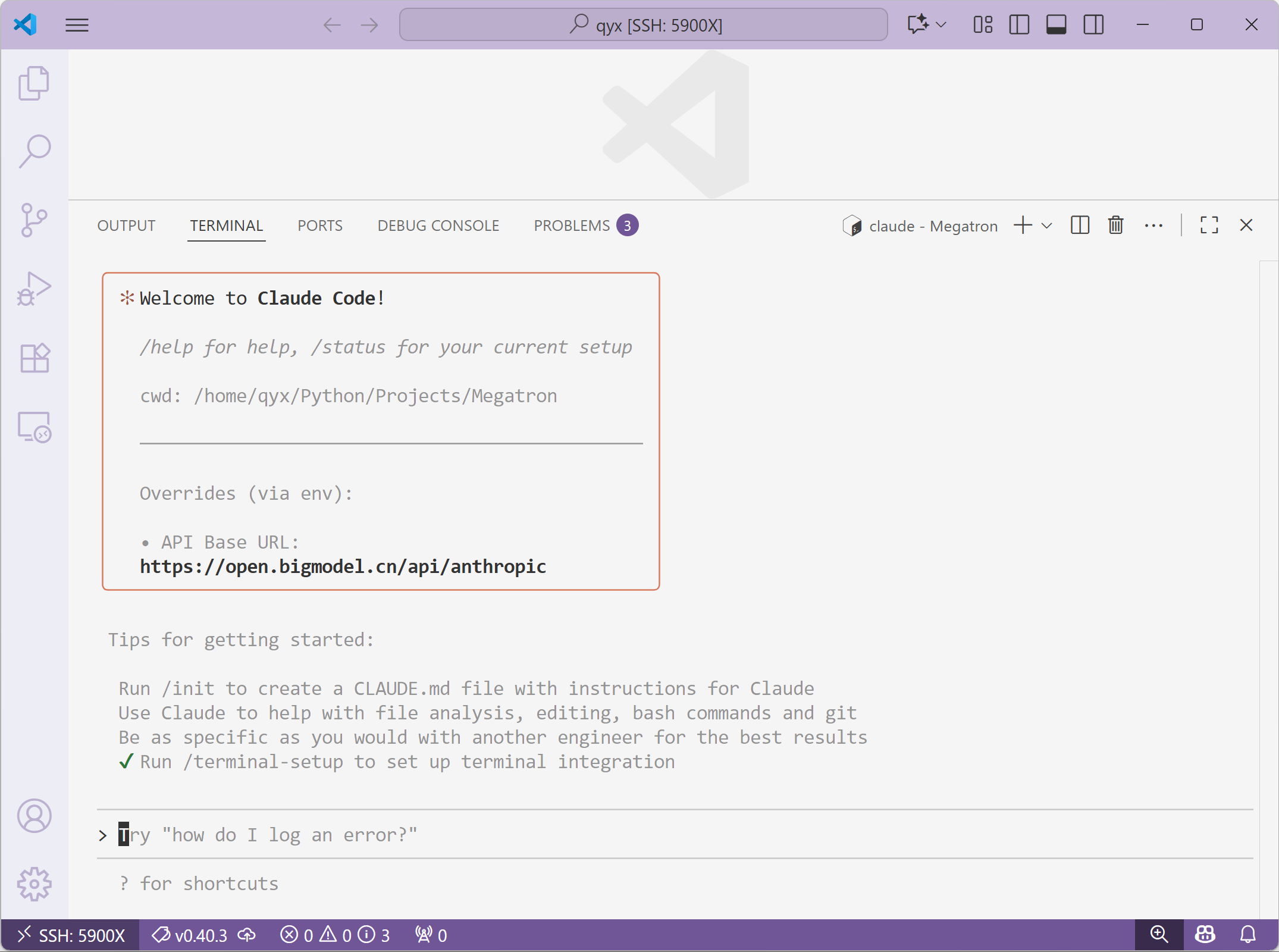This screenshot has width=1279, height=952.
Task: Open the terminal panel more actions menu
Action: tap(1153, 226)
